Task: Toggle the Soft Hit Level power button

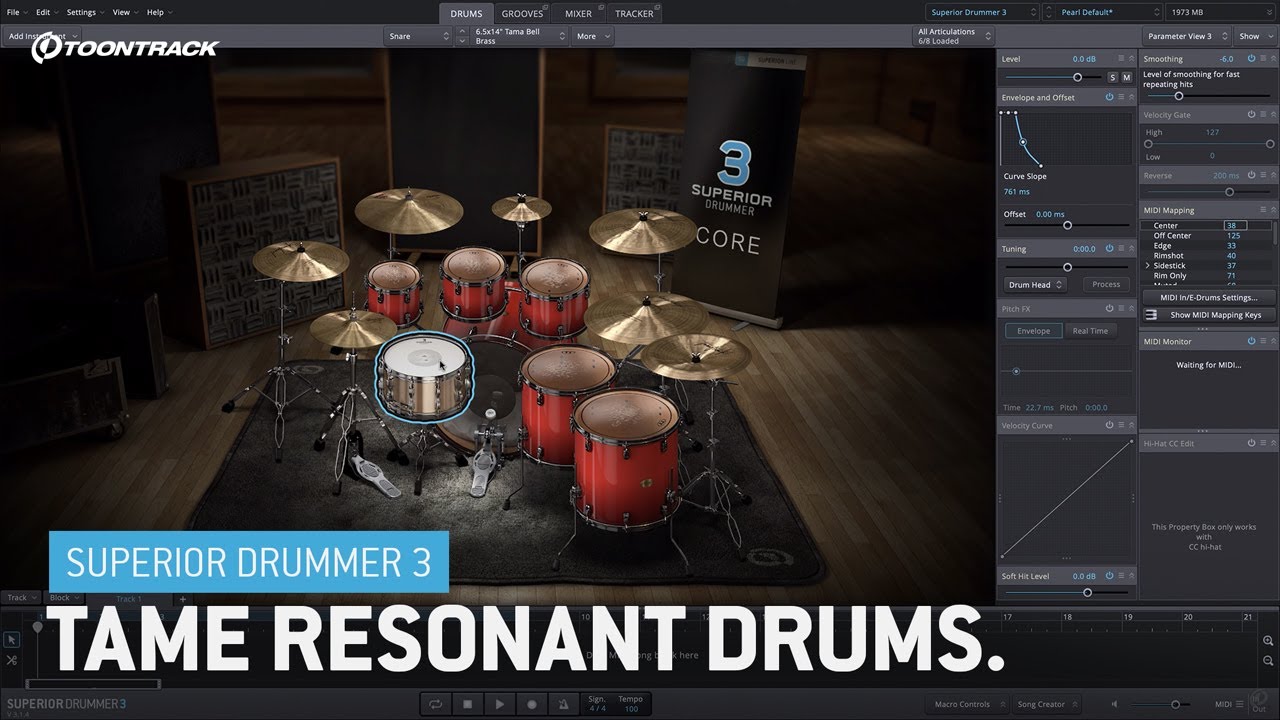Action: coord(1110,576)
